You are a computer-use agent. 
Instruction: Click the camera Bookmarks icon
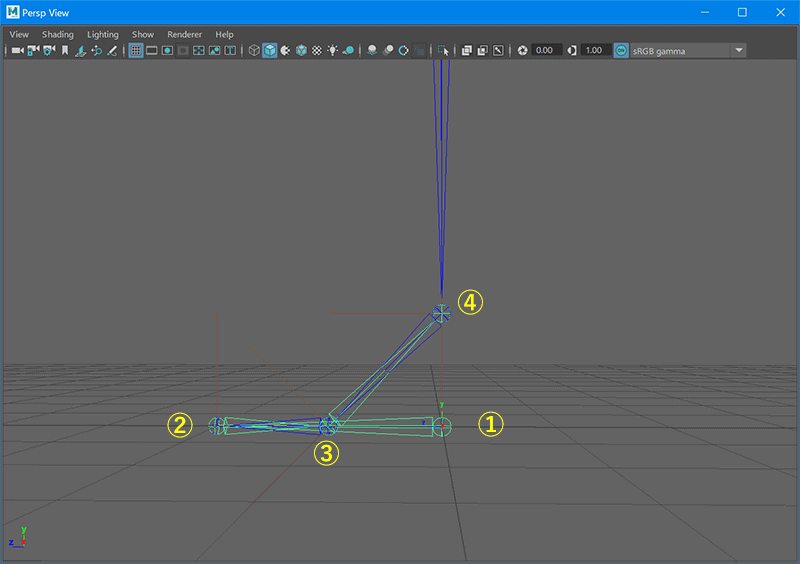point(65,50)
